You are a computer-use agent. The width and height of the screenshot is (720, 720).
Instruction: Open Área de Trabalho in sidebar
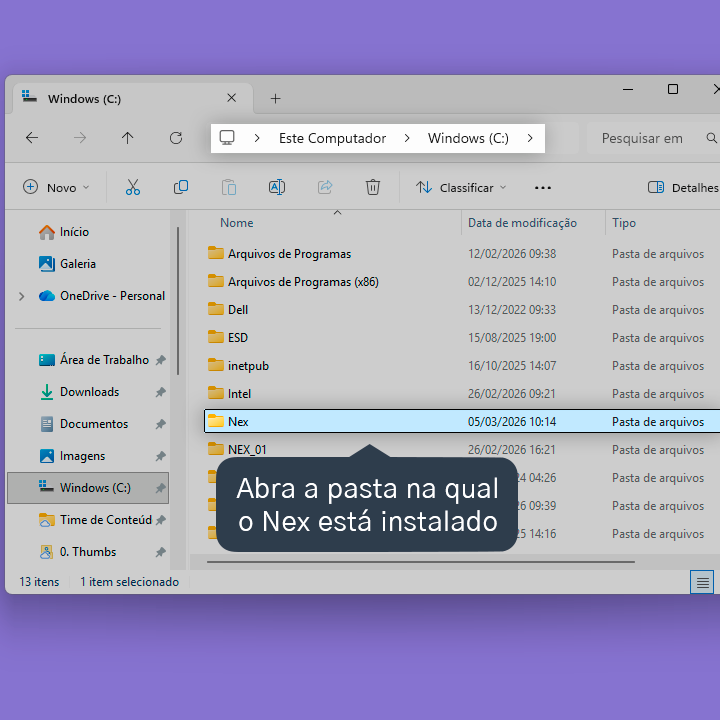pos(94,360)
